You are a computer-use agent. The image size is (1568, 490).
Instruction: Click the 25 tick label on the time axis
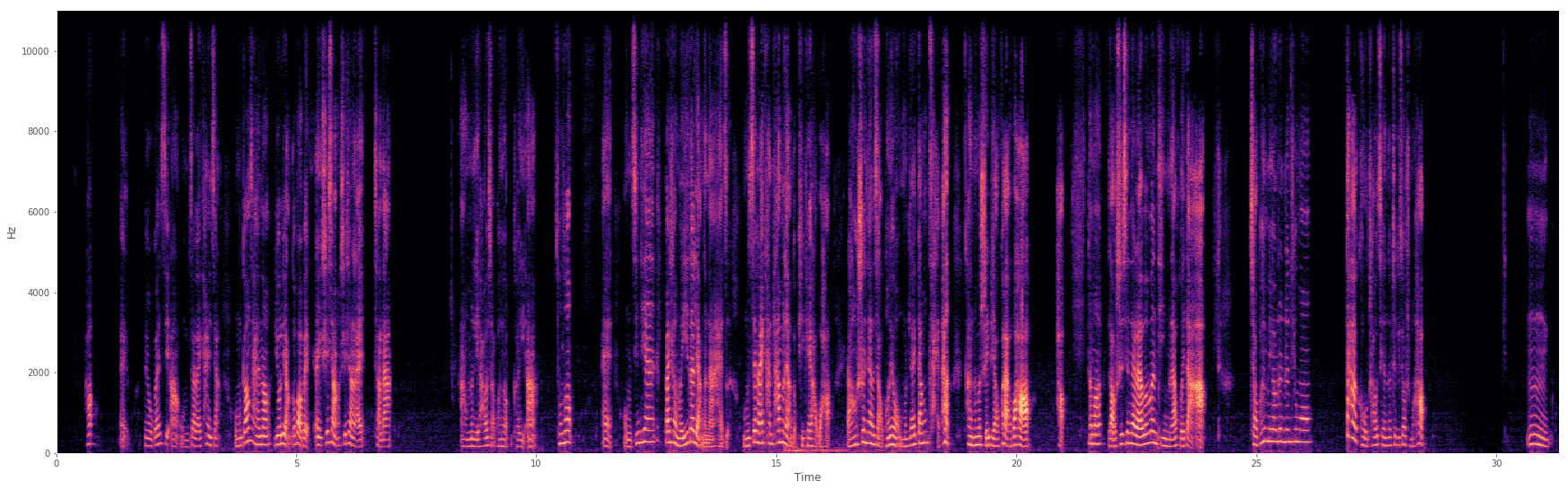(1257, 463)
